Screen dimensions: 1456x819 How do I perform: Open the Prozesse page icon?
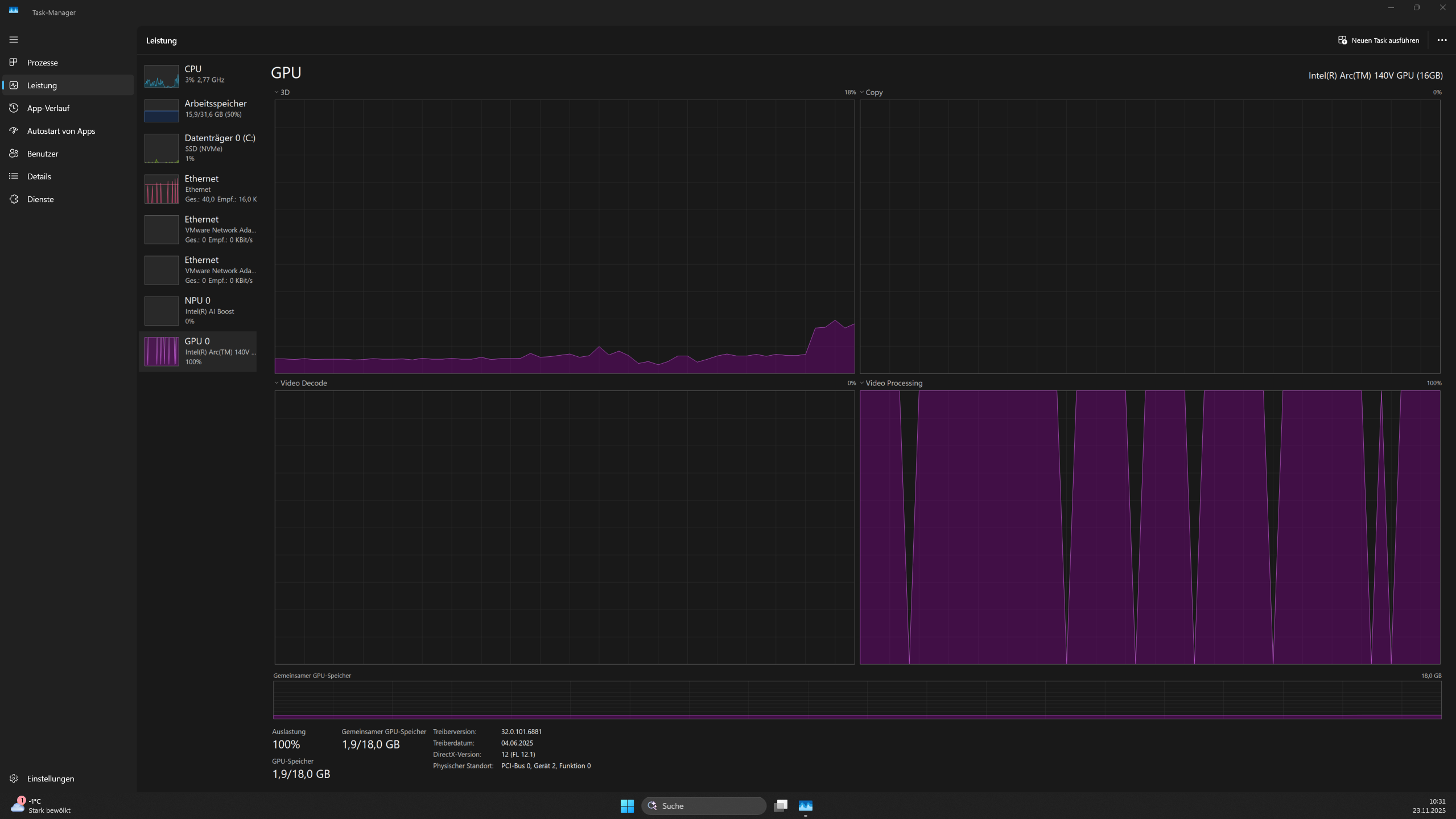tap(14, 62)
